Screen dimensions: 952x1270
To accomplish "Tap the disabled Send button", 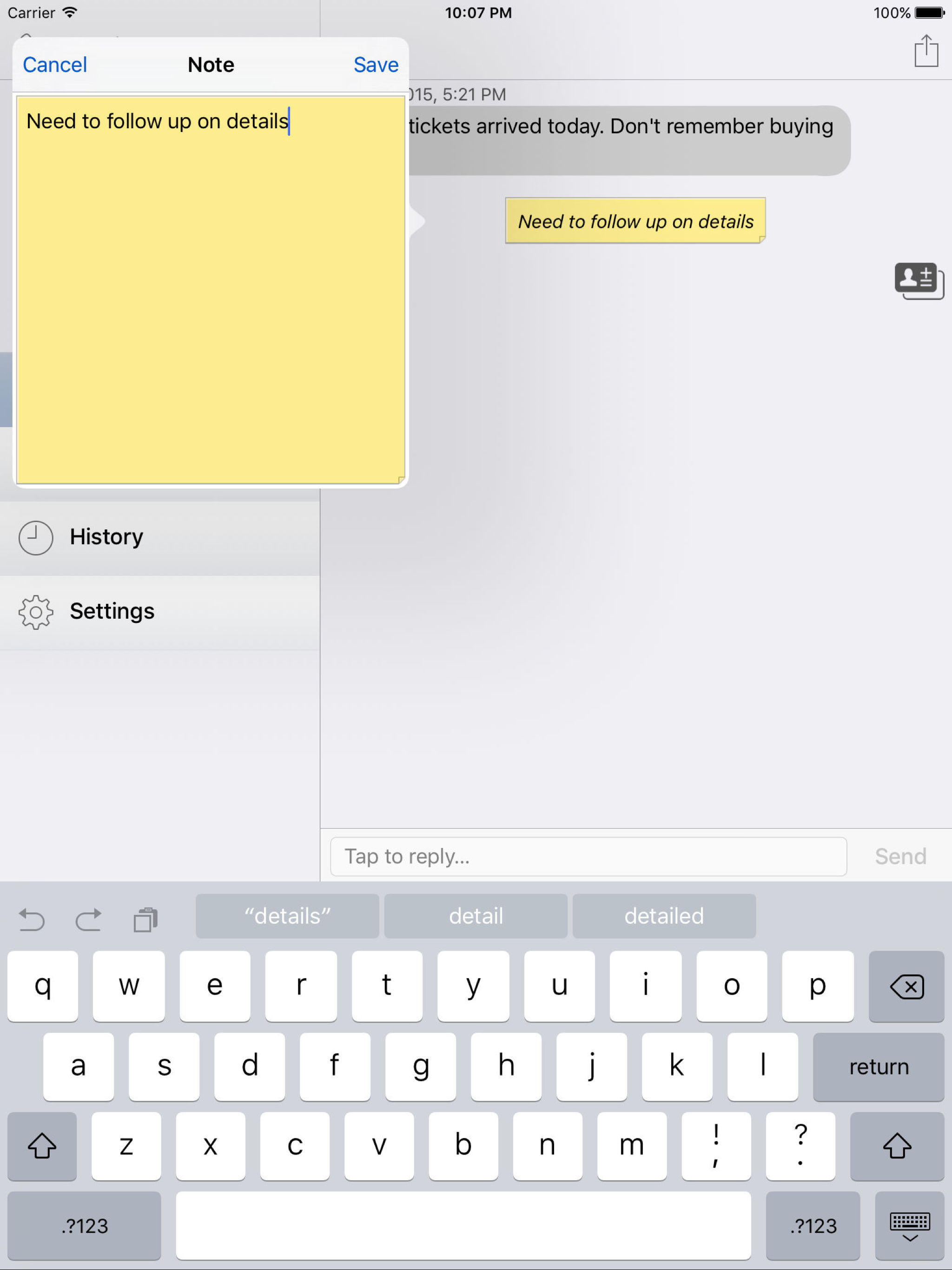I will point(900,856).
